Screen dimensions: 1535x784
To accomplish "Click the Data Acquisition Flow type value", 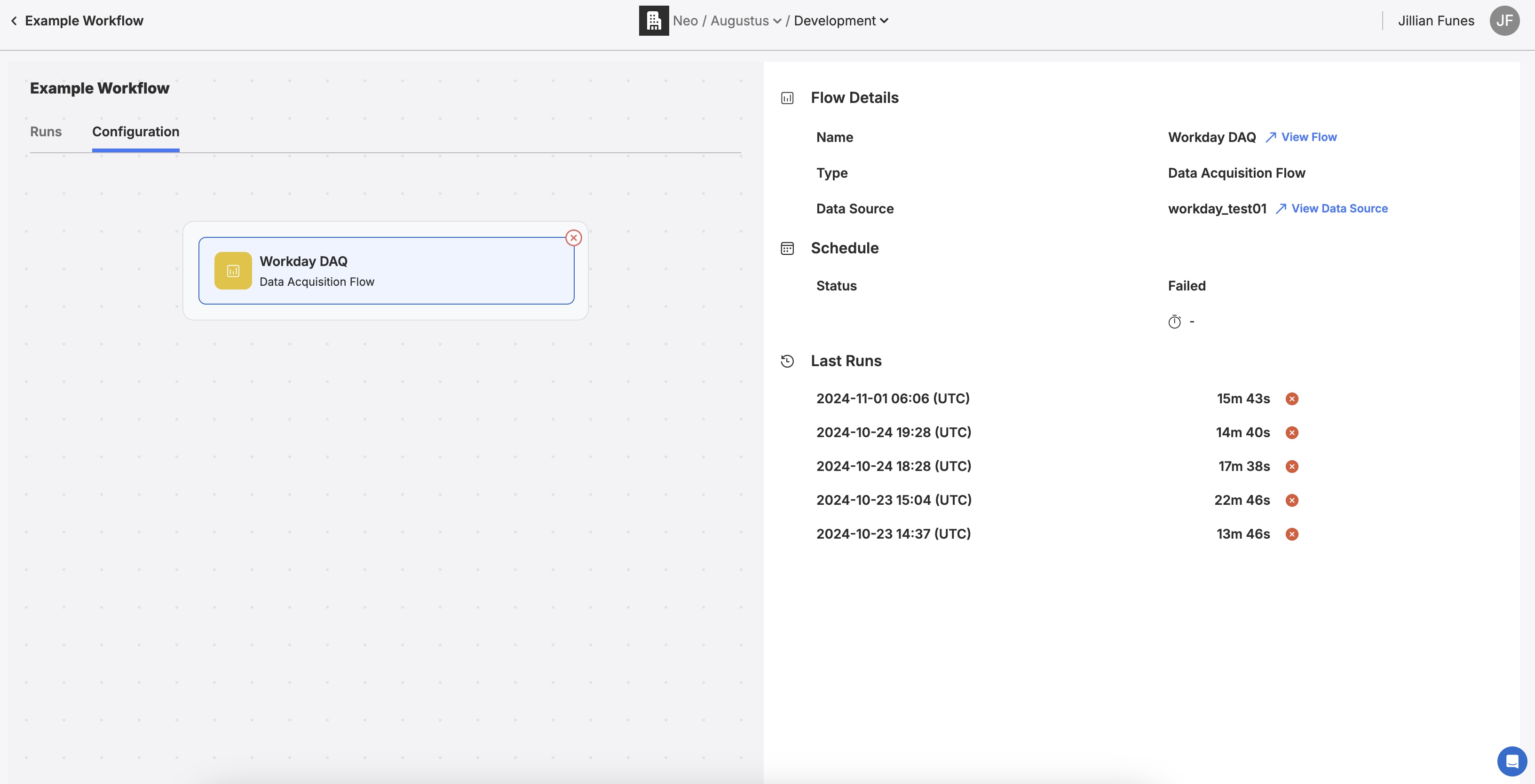I will tap(1236, 173).
